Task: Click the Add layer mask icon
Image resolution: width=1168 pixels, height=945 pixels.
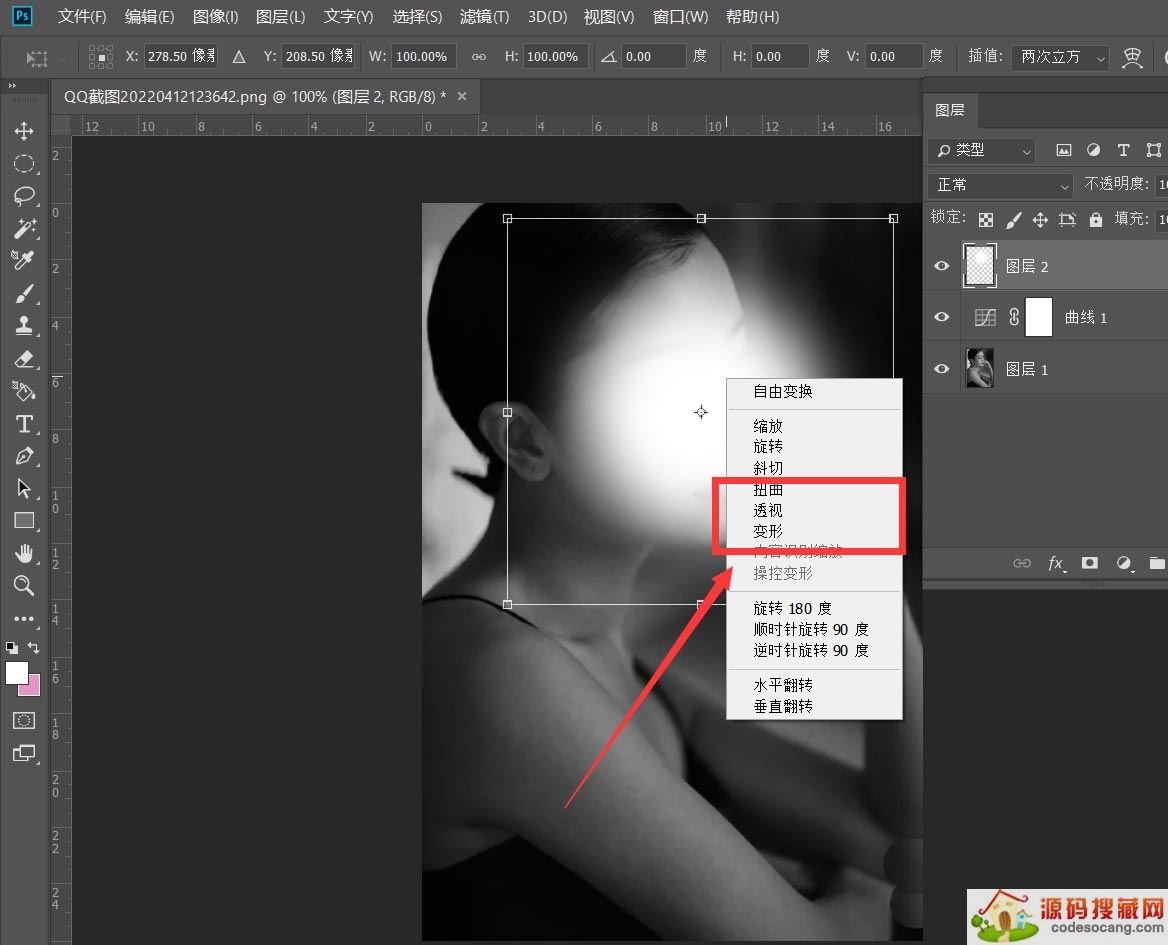Action: pos(1090,563)
